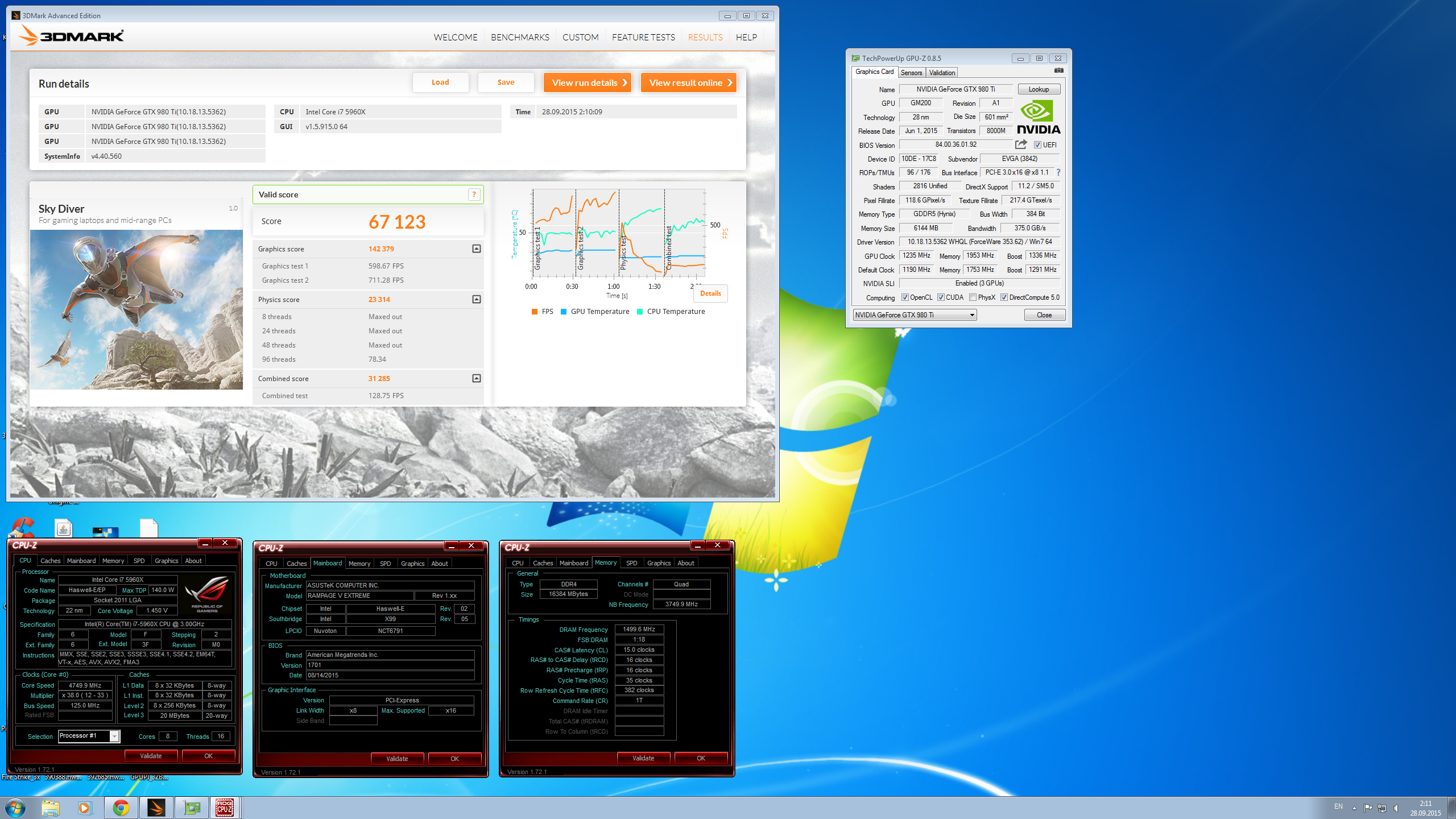Viewport: 1456px width, 819px height.
Task: Click the Java file desktop icon
Action: pyautogui.click(x=63, y=528)
